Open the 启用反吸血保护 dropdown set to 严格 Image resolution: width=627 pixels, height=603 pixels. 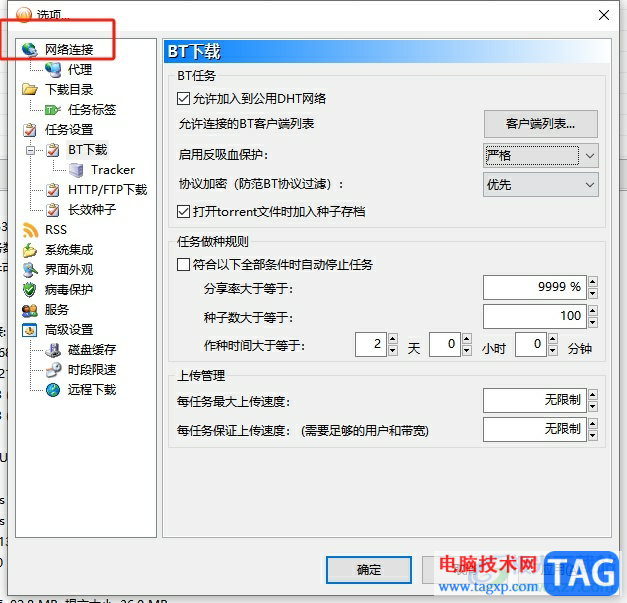(541, 156)
